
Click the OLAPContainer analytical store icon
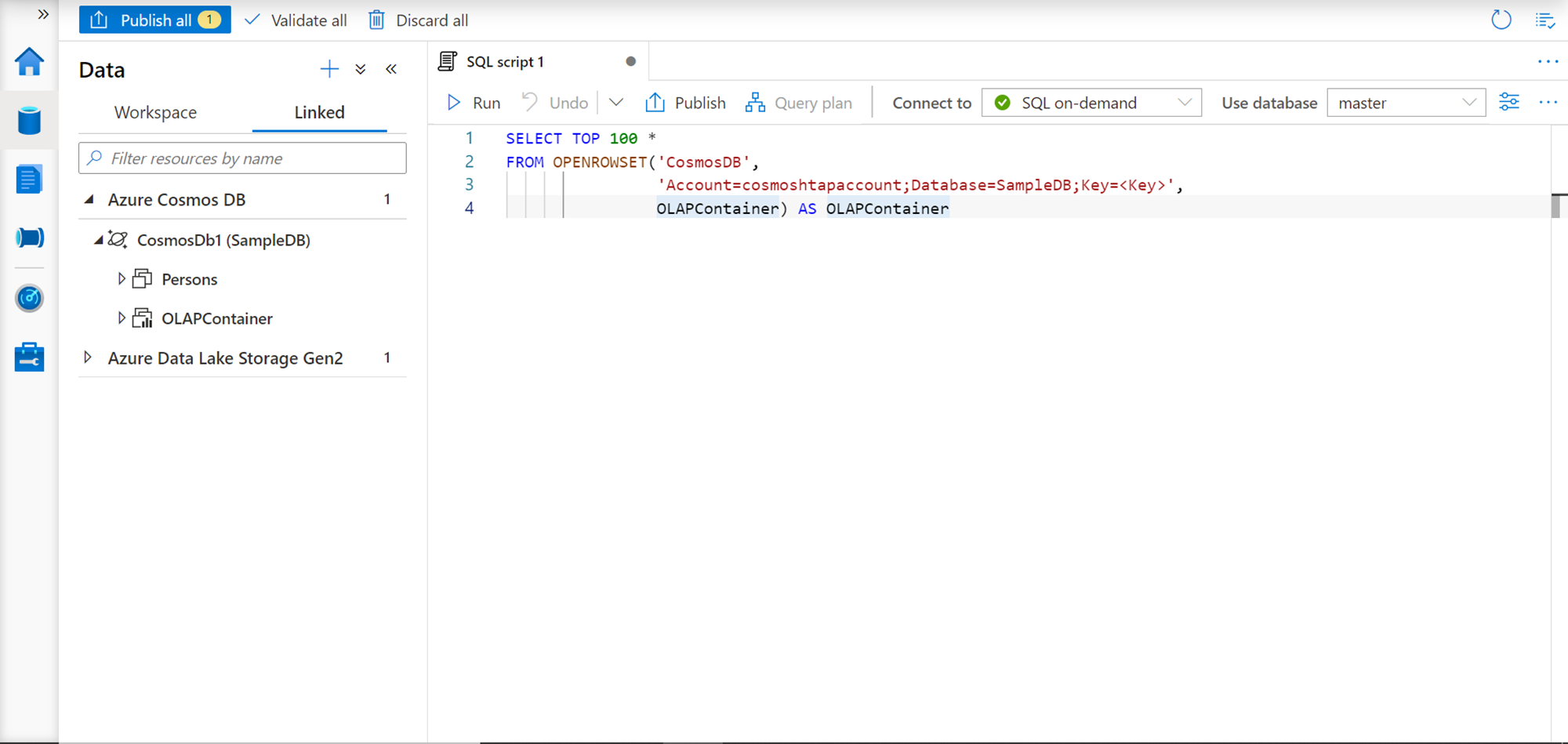pos(142,318)
